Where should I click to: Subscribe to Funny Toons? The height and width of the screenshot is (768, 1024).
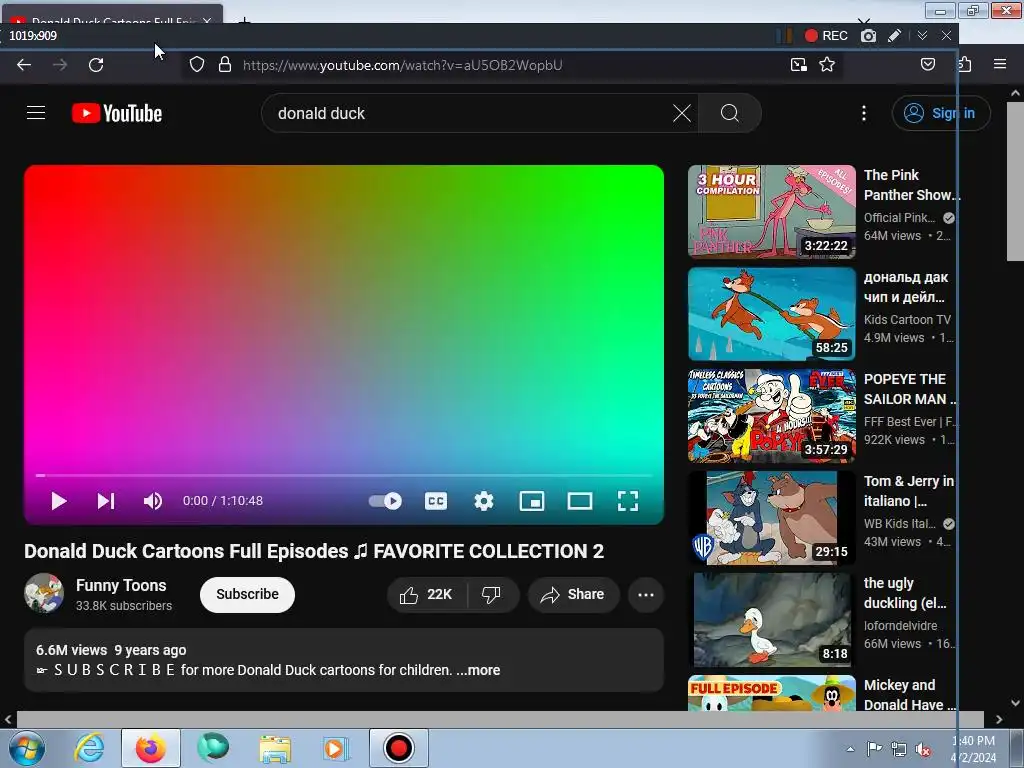point(248,594)
